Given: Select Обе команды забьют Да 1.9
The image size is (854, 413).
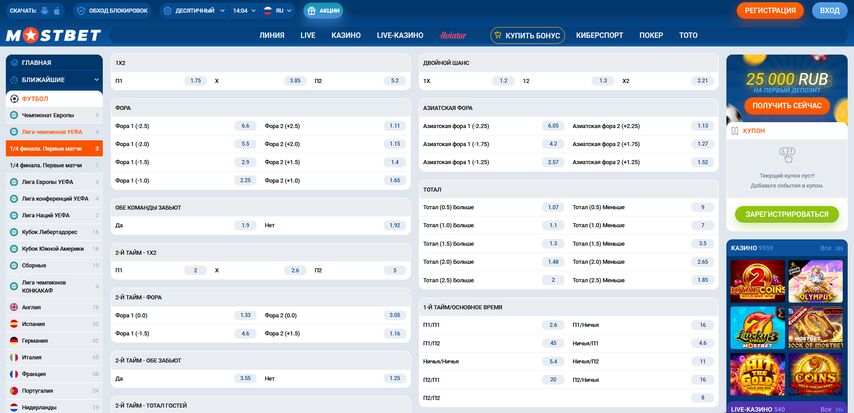Looking at the screenshot, I should coord(245,225).
